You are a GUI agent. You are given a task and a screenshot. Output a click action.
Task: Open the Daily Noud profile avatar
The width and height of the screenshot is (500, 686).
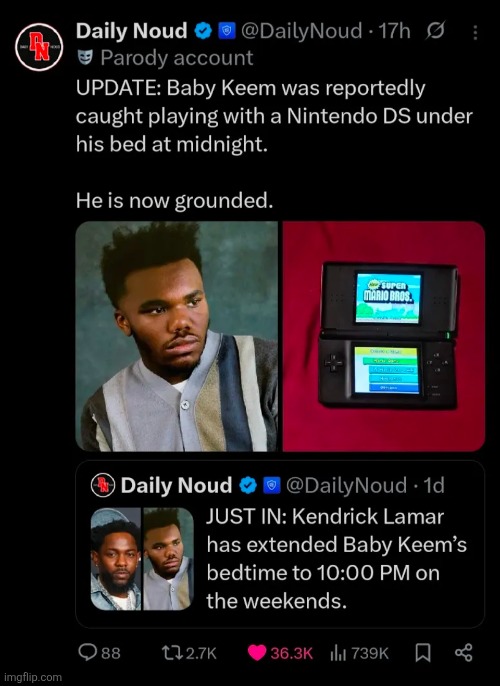click(x=39, y=47)
